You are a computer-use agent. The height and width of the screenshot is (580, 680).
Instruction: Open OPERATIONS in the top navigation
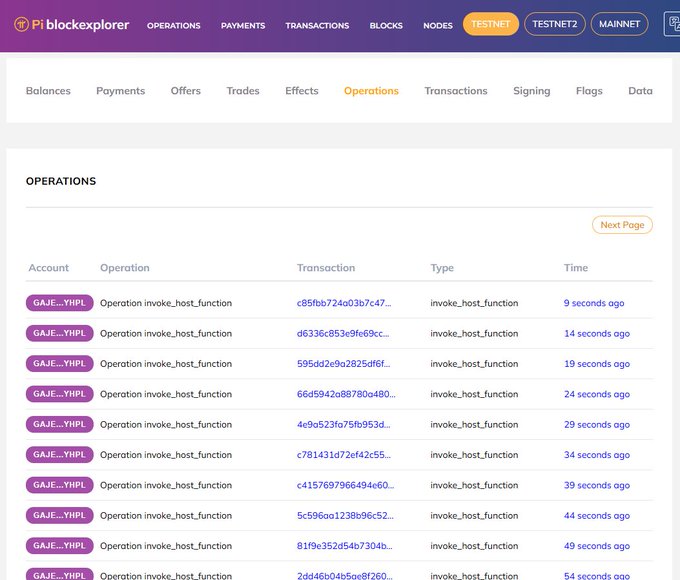[x=173, y=26]
